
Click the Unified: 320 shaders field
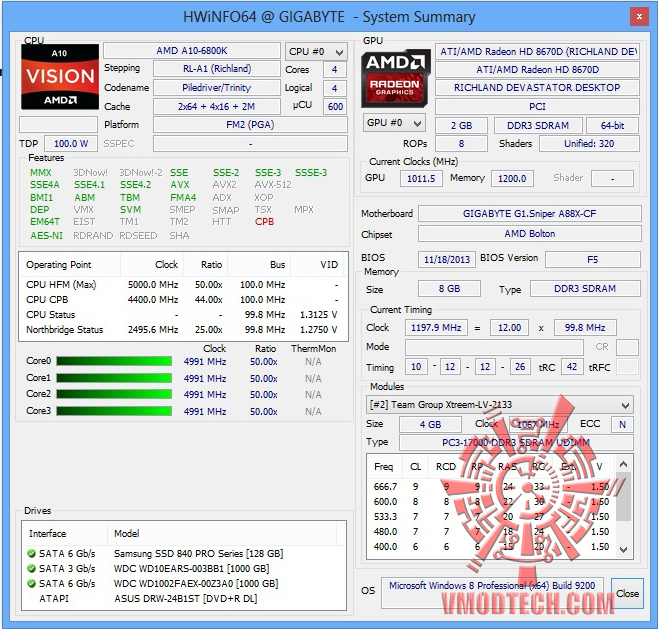point(589,144)
